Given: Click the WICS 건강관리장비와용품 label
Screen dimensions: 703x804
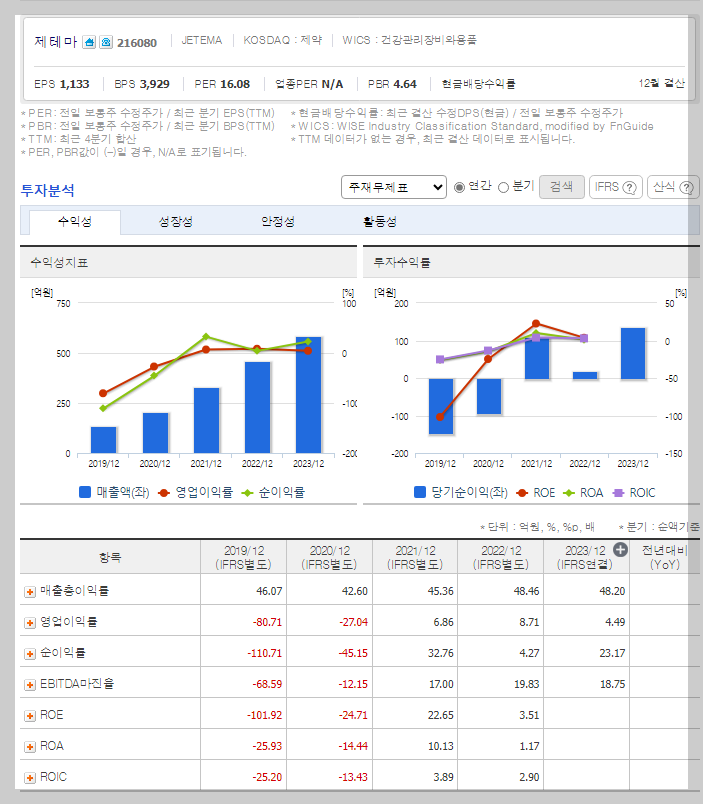Looking at the screenshot, I should tap(409, 40).
